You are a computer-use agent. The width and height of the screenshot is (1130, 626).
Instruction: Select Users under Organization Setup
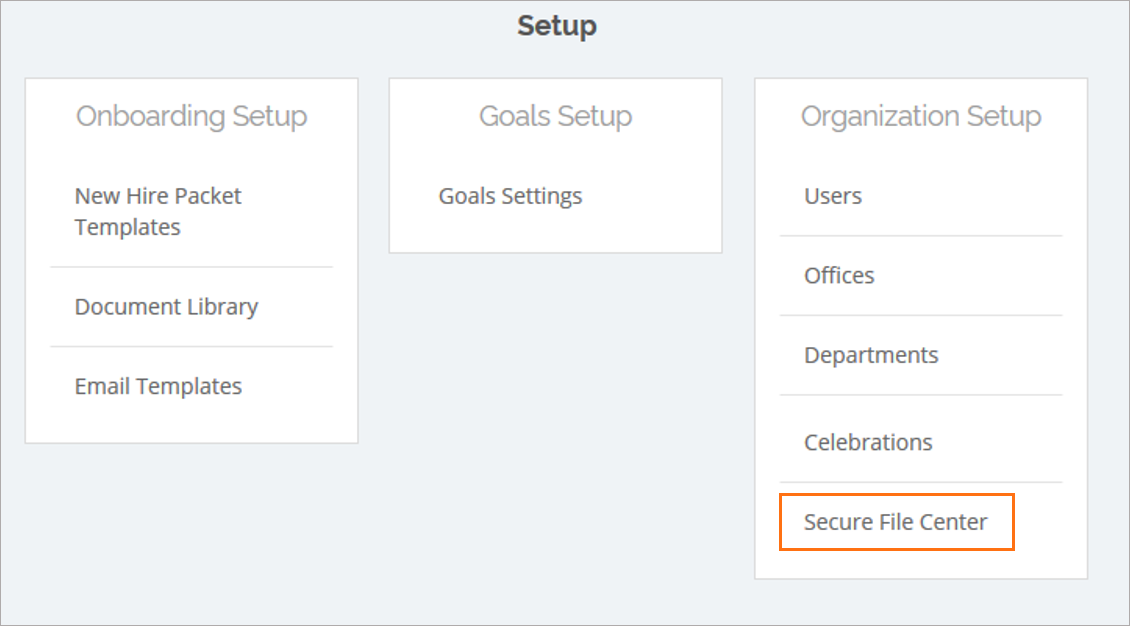click(x=833, y=196)
